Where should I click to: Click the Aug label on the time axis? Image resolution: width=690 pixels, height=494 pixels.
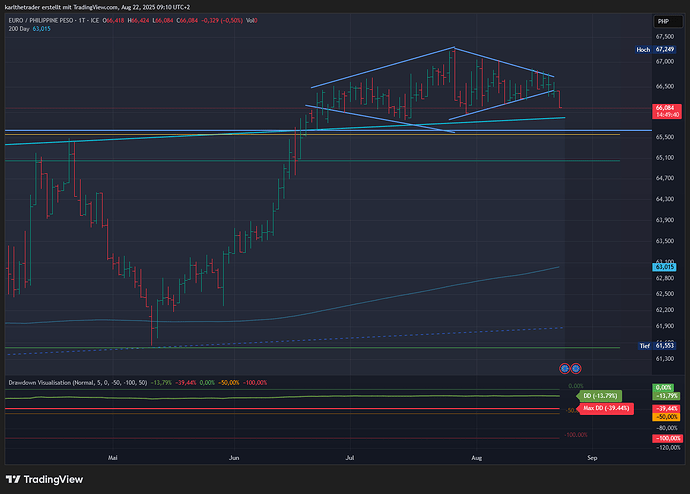click(x=476, y=457)
